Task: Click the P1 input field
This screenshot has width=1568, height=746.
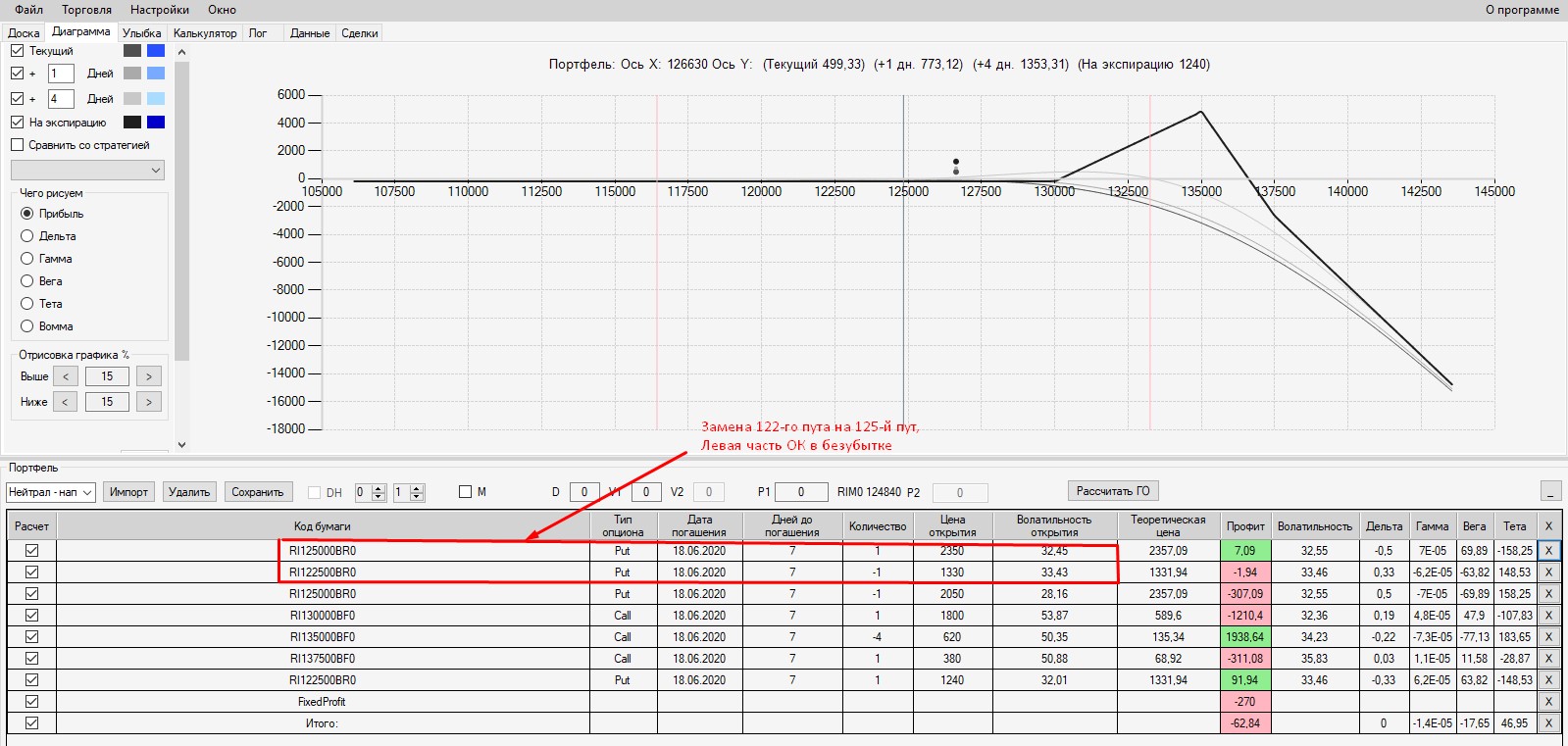Action: (801, 492)
